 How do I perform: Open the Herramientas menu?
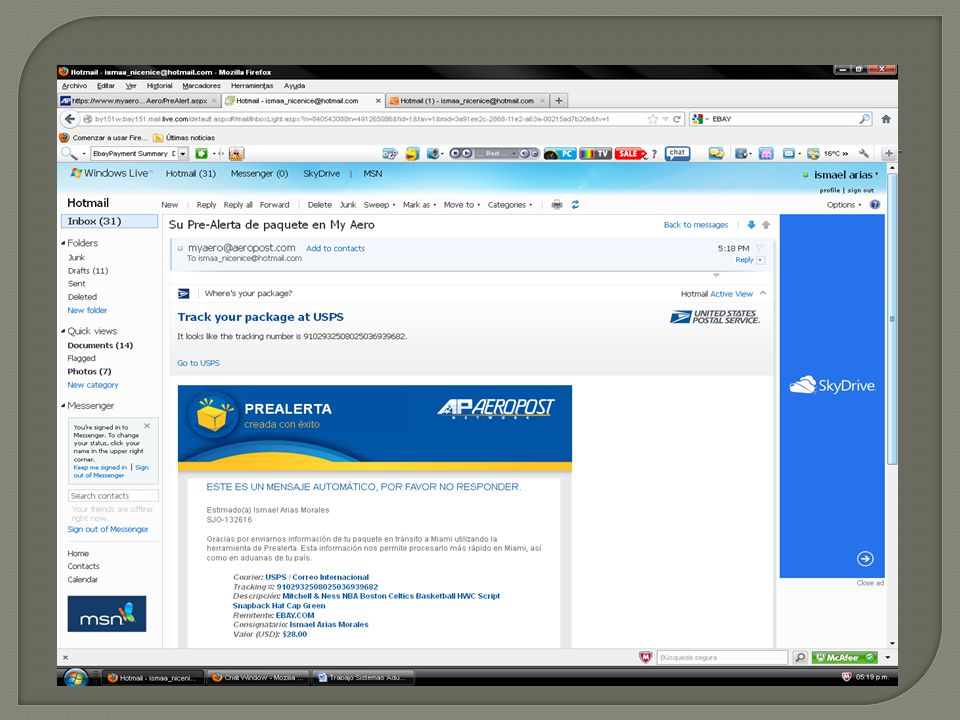[x=252, y=86]
